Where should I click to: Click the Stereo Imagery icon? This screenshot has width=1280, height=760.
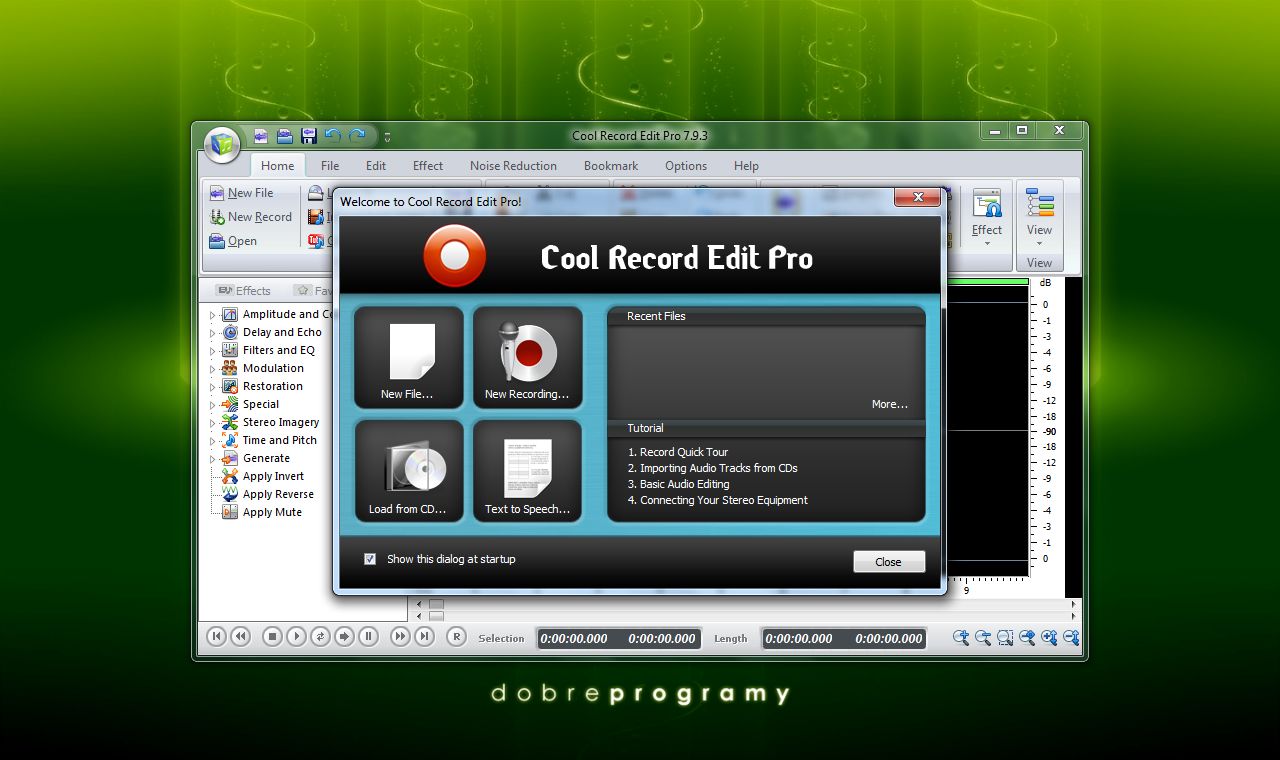point(230,422)
